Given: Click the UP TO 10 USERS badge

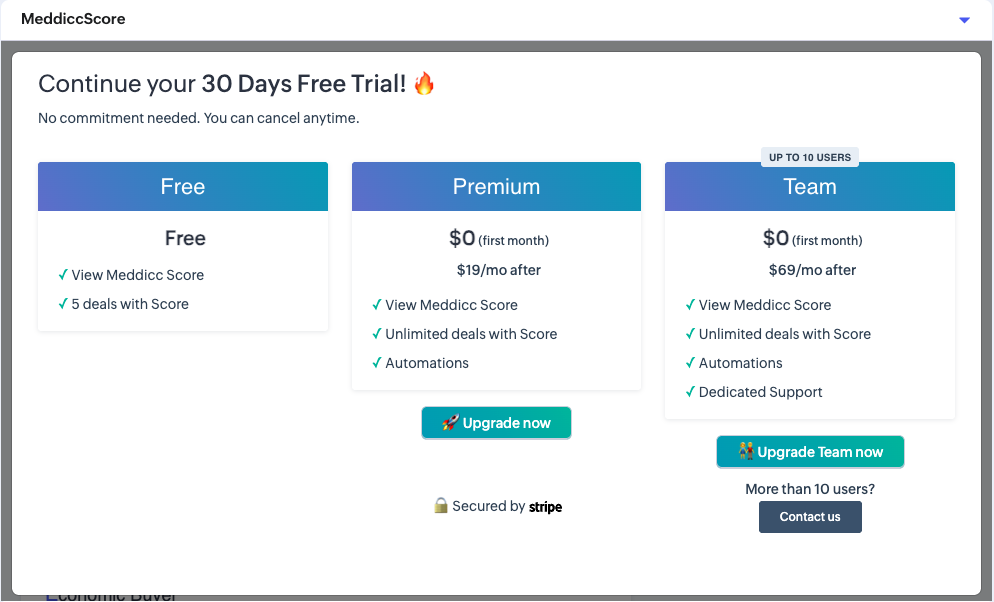Looking at the screenshot, I should point(810,158).
